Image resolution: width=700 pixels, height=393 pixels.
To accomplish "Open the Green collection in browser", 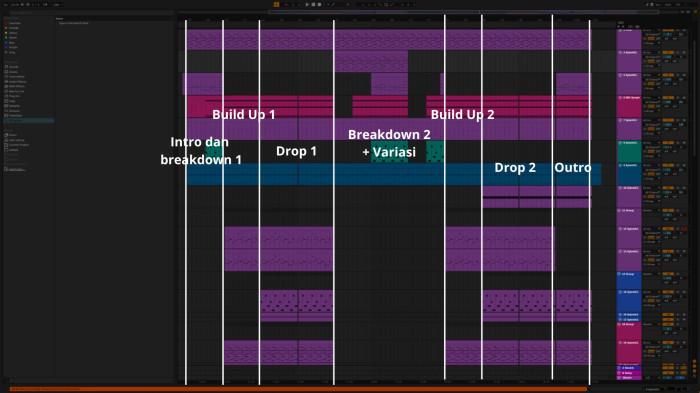I will coord(12,38).
